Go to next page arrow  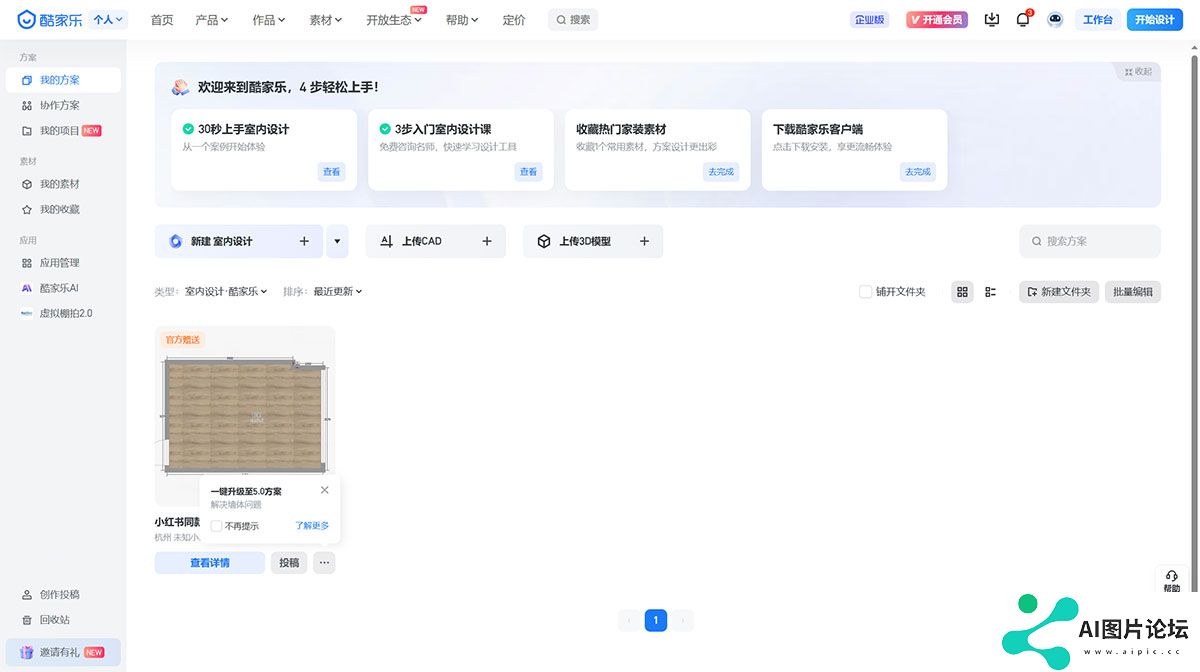point(682,621)
